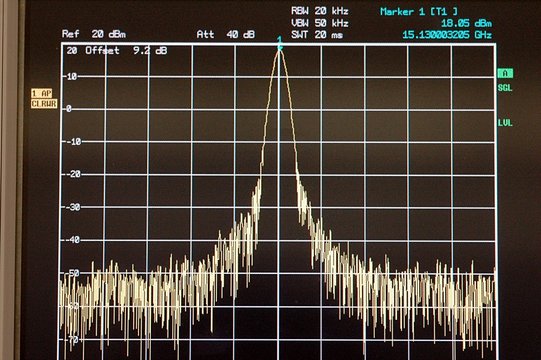Click the -50 dB axis label

click(x=72, y=273)
